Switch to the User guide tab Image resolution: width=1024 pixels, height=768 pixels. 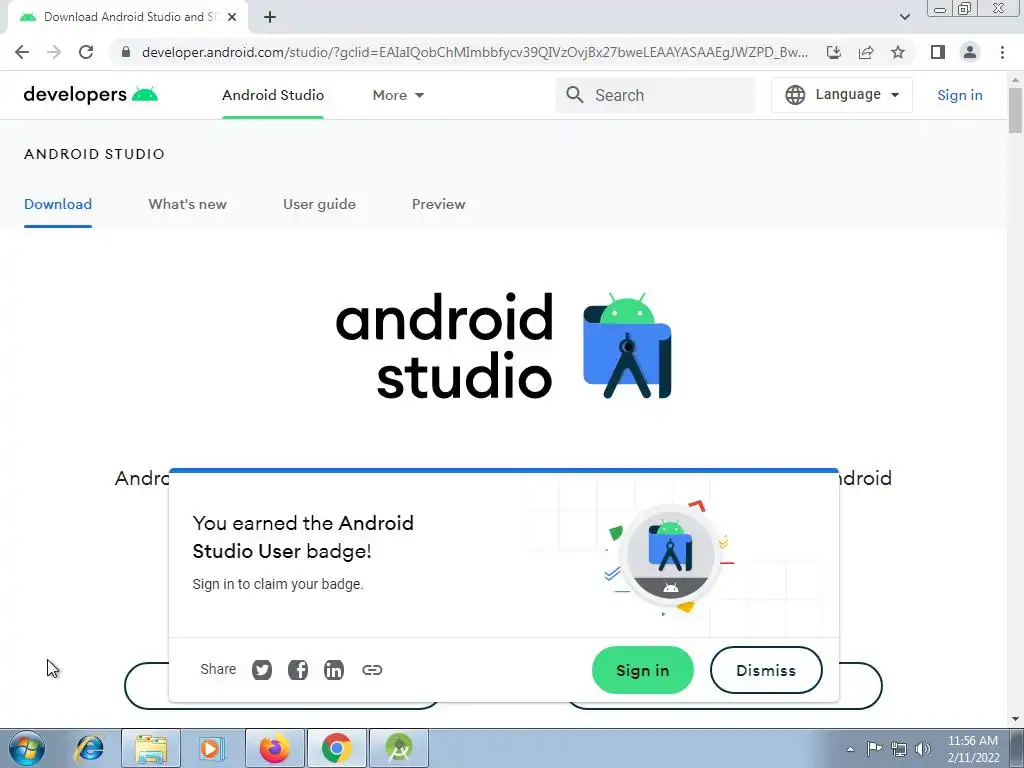point(319,204)
